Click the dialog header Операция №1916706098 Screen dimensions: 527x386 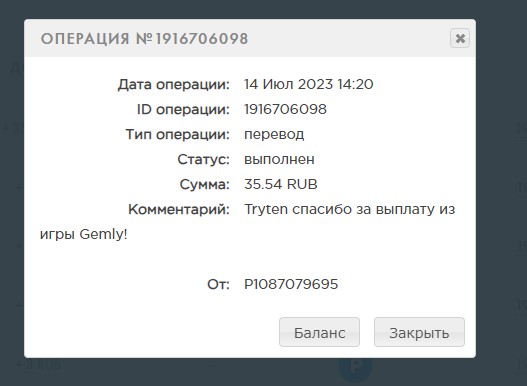click(145, 38)
